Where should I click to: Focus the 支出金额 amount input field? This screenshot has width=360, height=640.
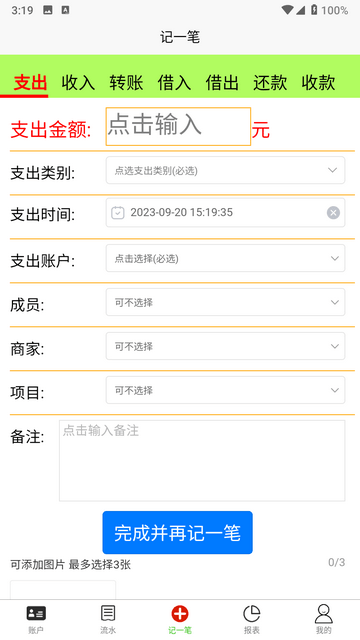pyautogui.click(x=178, y=127)
